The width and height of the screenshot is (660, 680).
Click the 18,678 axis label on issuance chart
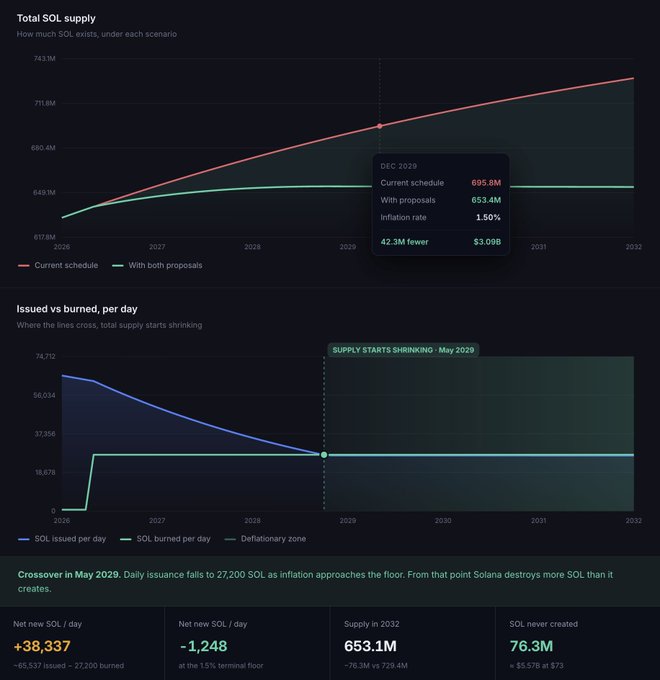coord(46,473)
